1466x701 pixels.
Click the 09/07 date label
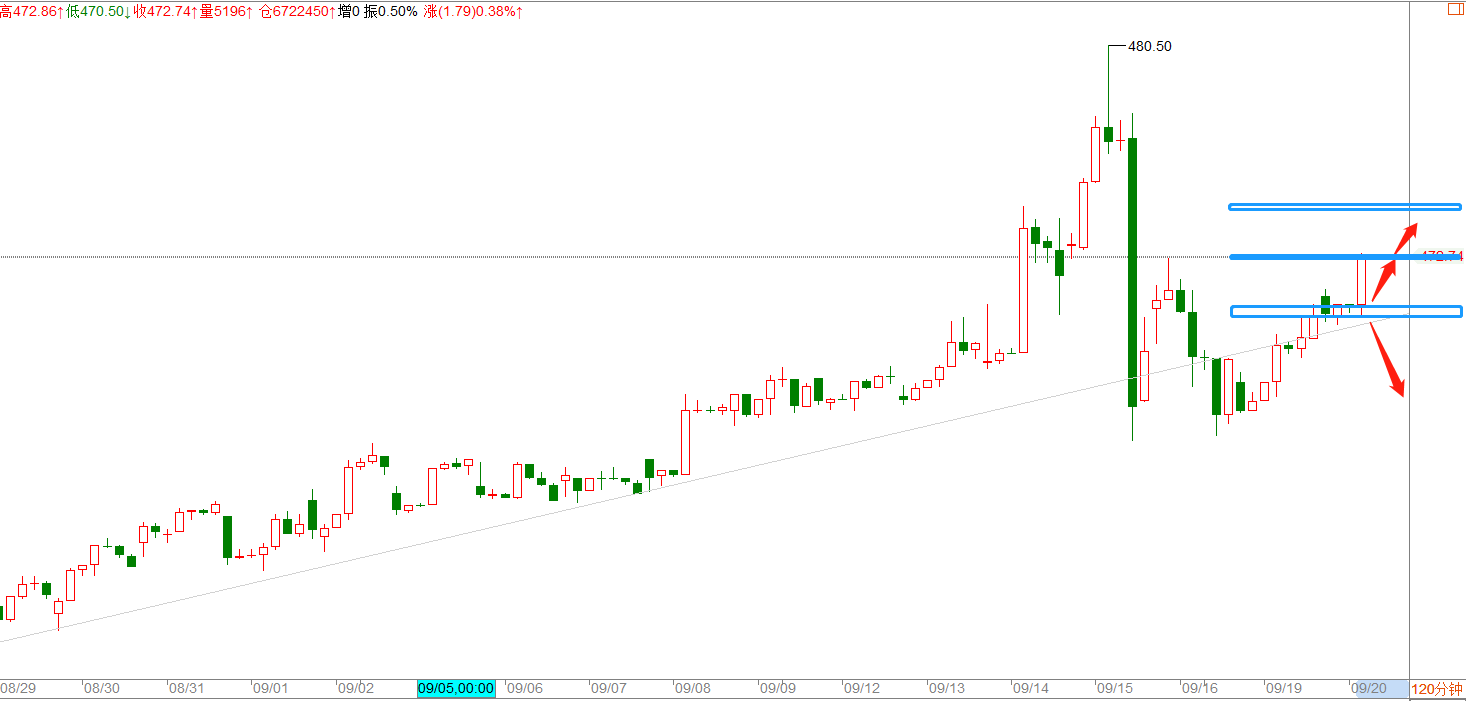tap(610, 689)
